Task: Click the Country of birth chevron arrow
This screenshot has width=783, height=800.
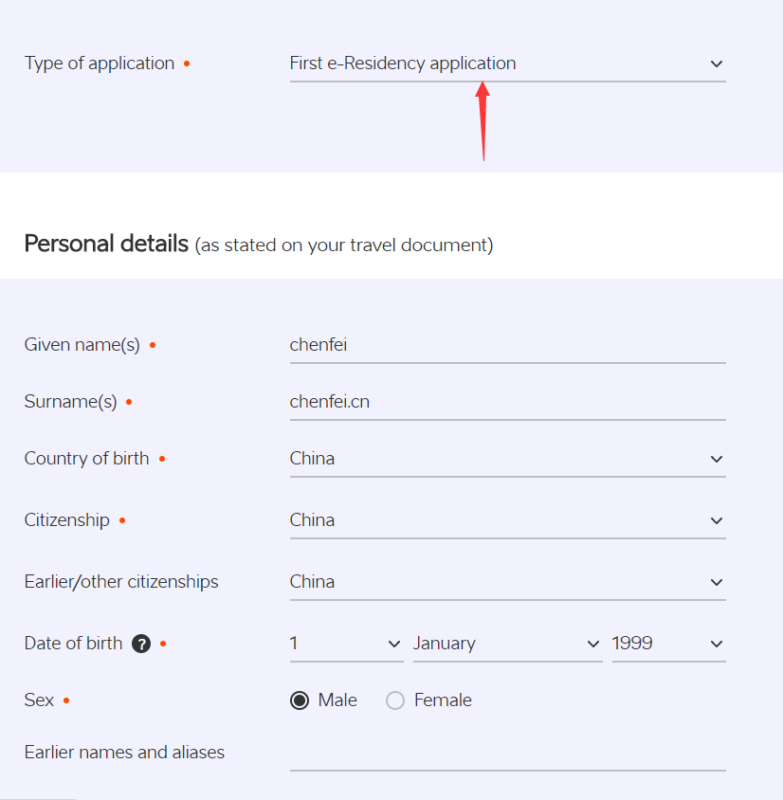Action: pos(716,459)
